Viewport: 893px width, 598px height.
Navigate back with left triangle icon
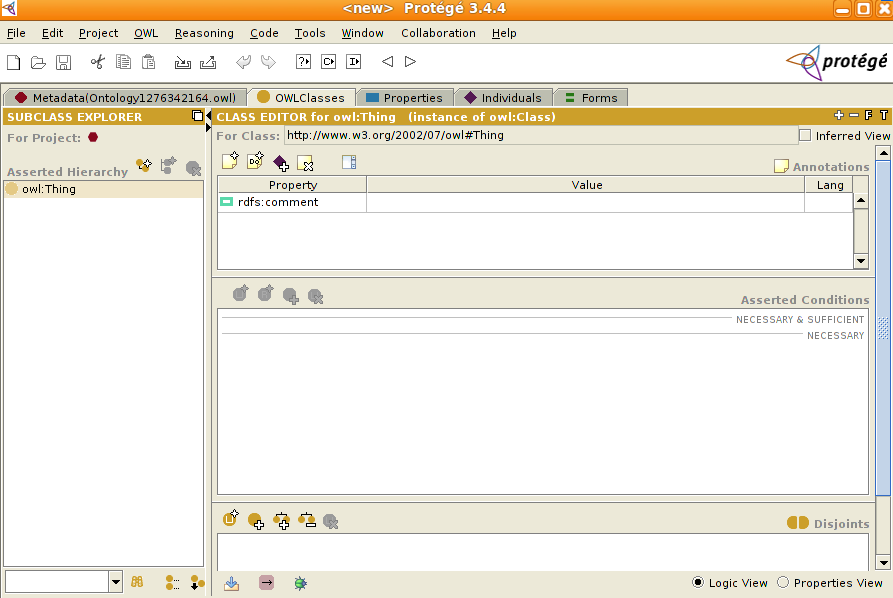(387, 62)
